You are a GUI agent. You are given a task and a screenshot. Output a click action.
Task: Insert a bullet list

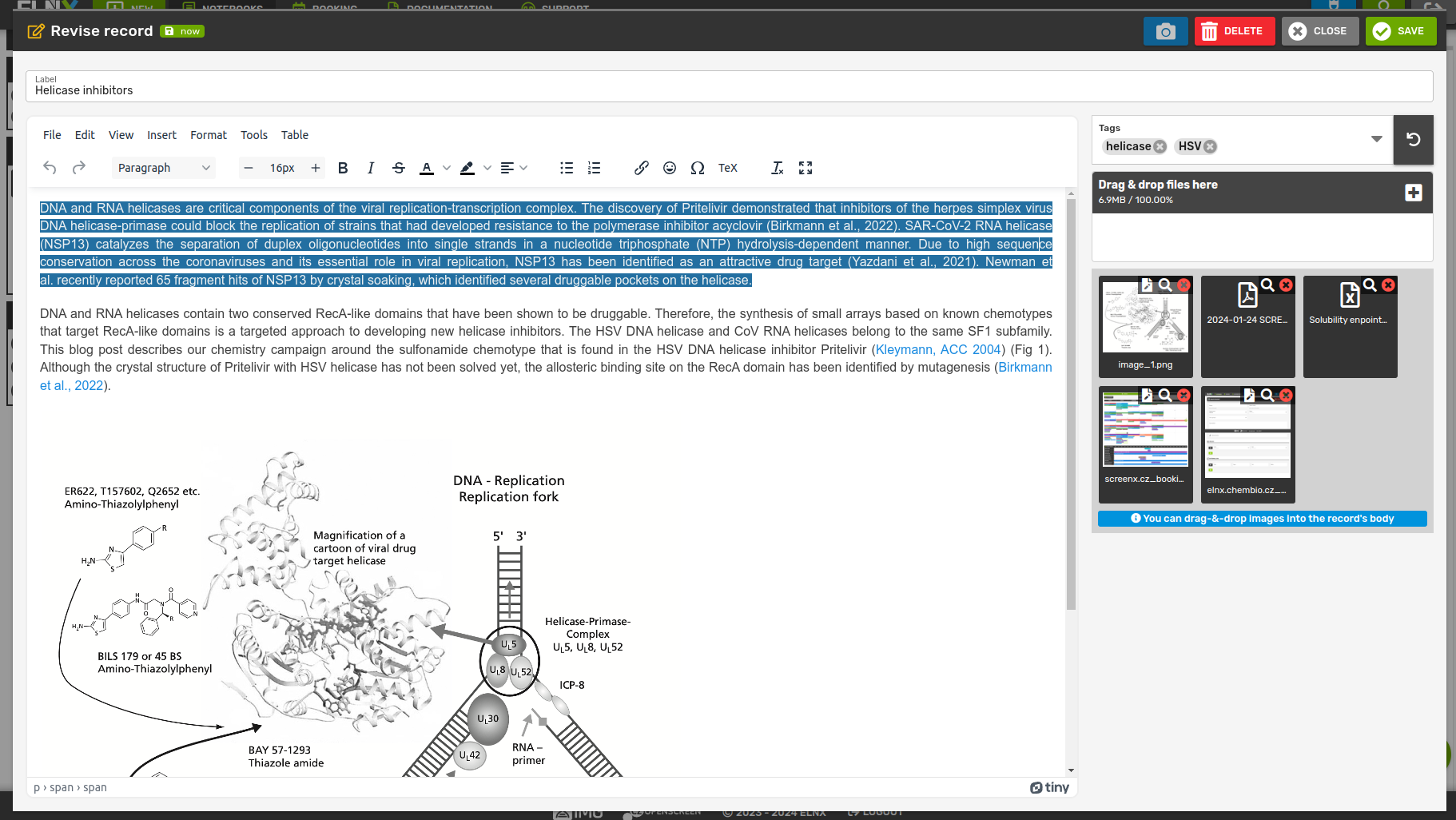pyautogui.click(x=567, y=168)
